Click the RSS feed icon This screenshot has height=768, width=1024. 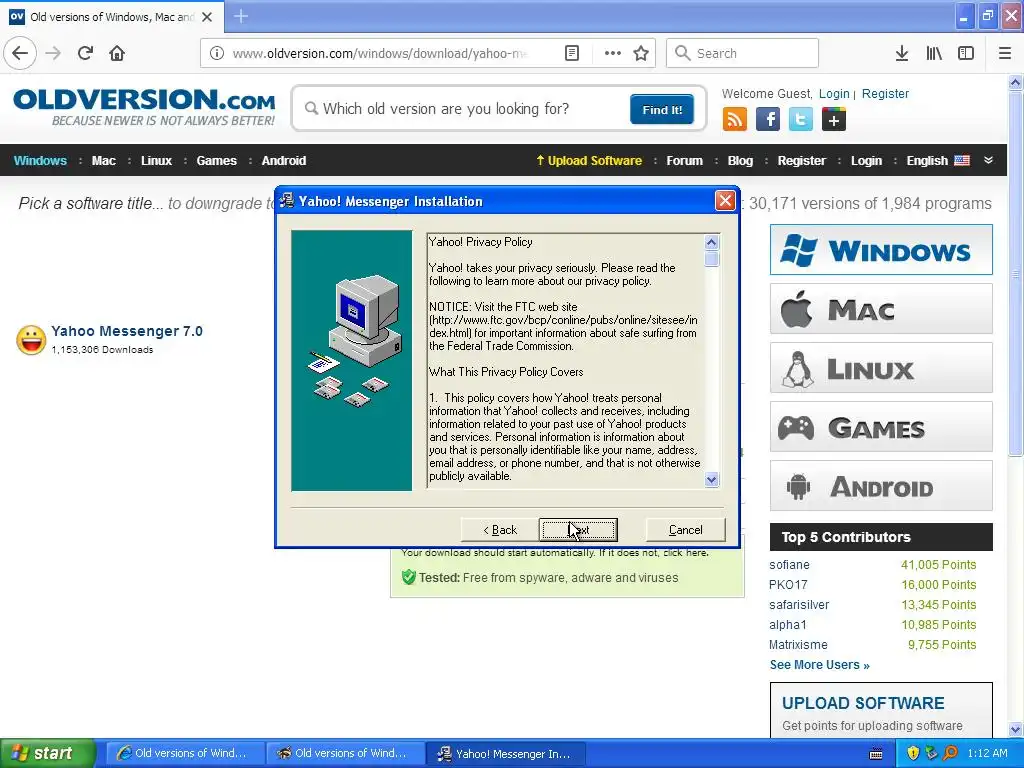click(x=735, y=120)
